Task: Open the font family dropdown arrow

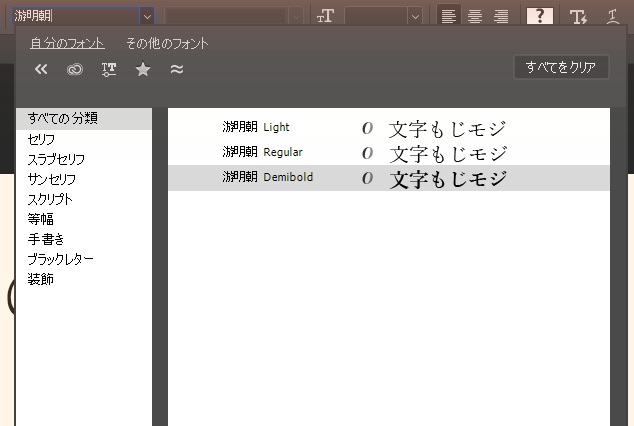Action: click(x=147, y=17)
